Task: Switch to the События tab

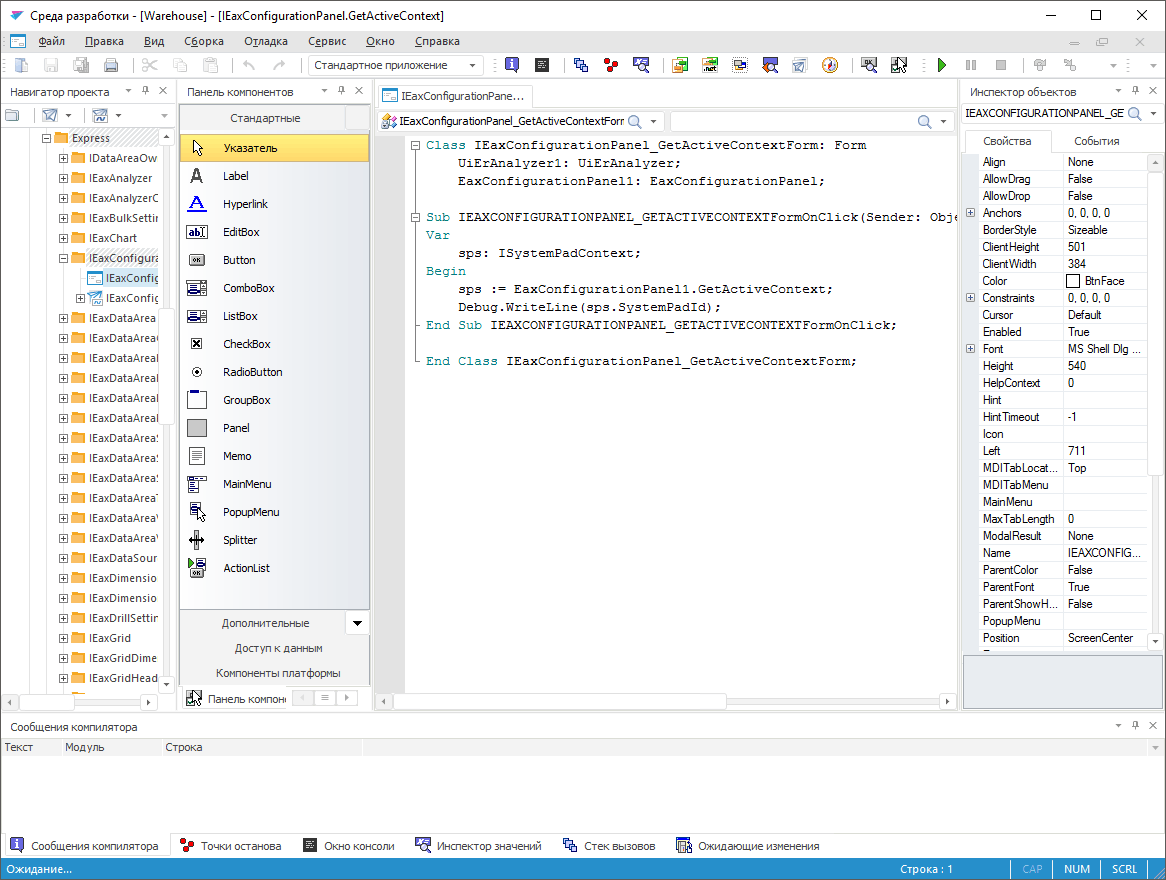Action: [x=1096, y=141]
